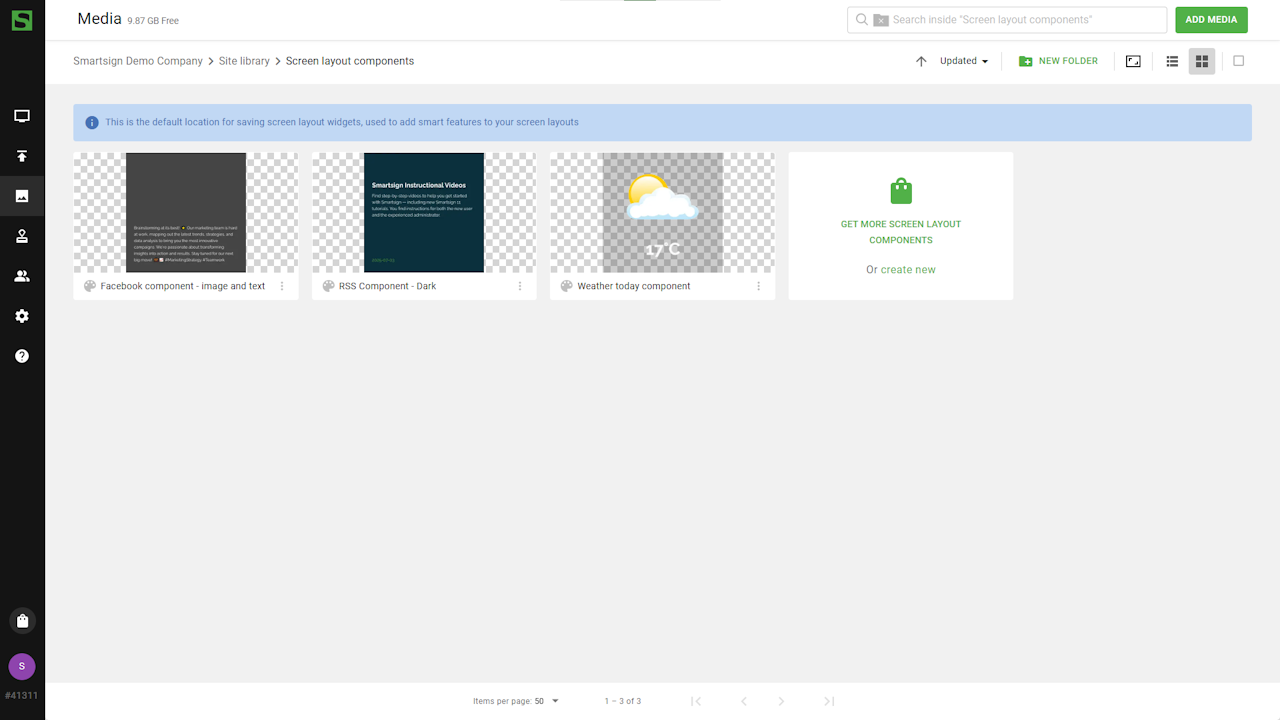Navigate to Site library breadcrumb
This screenshot has width=1280, height=720.
tap(244, 61)
